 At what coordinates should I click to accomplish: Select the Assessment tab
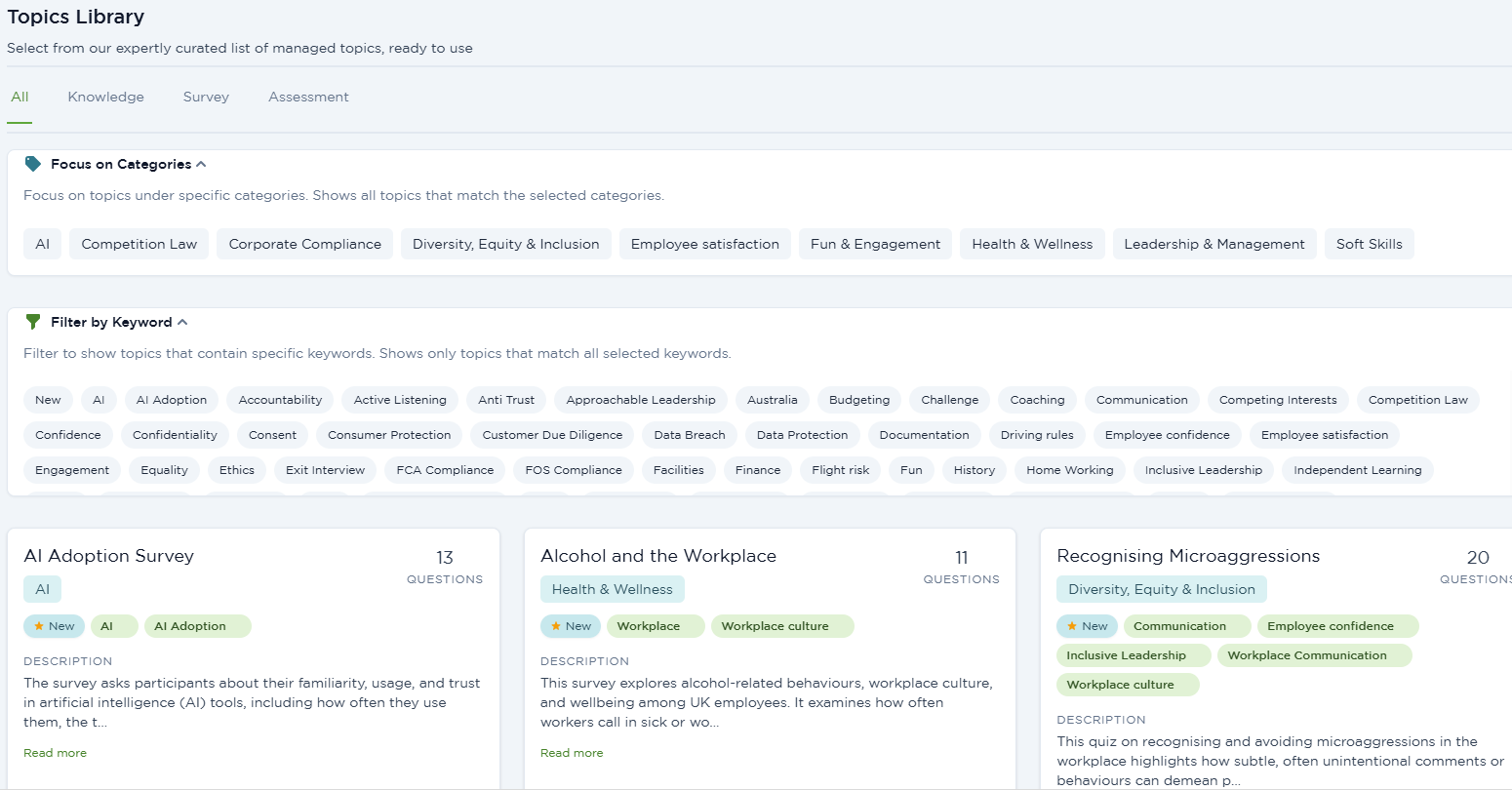pyautogui.click(x=308, y=97)
